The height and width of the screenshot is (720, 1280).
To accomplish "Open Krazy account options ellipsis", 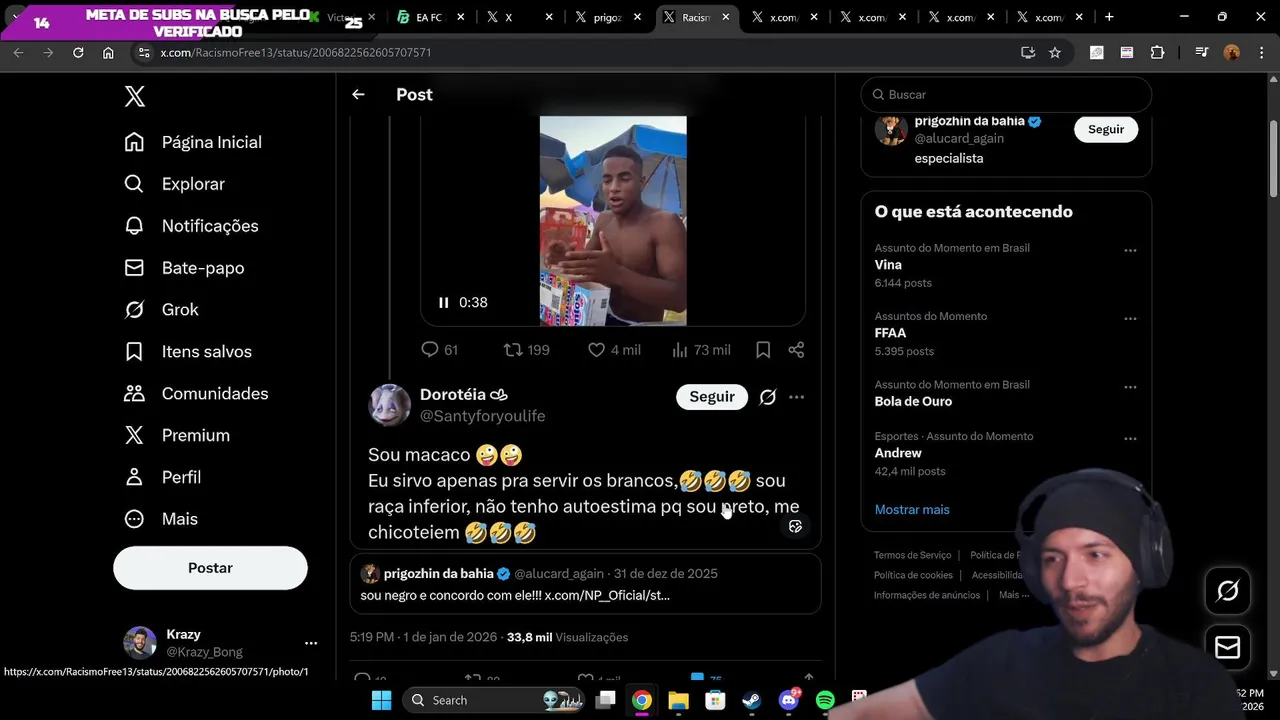I will coord(311,643).
